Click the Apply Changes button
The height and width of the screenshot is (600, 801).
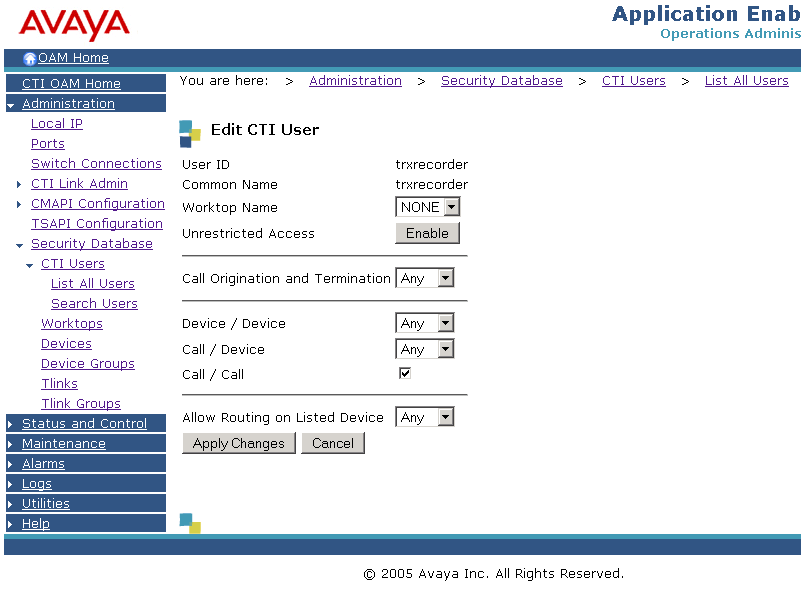[239, 443]
